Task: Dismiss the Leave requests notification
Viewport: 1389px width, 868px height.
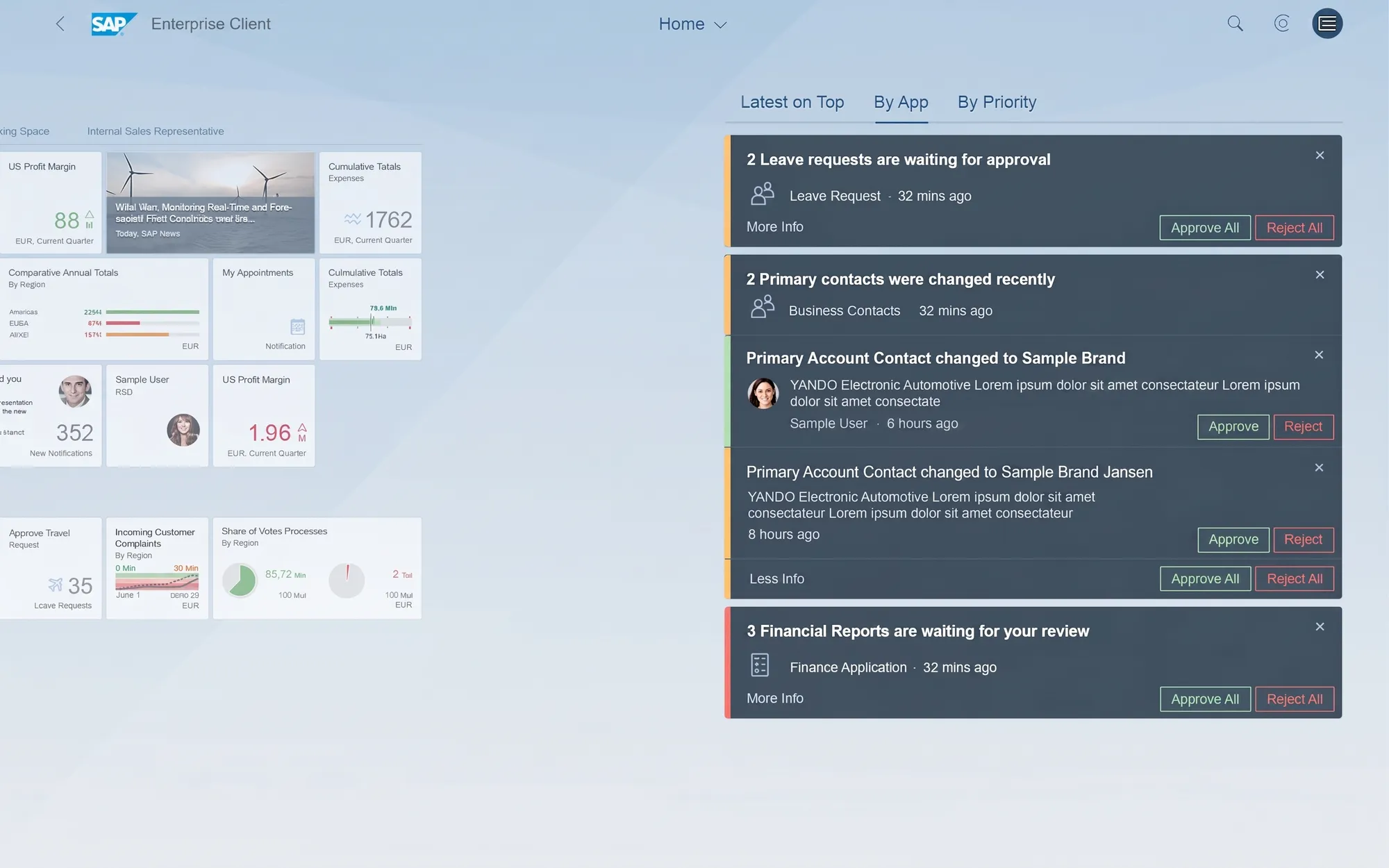Action: pos(1320,156)
